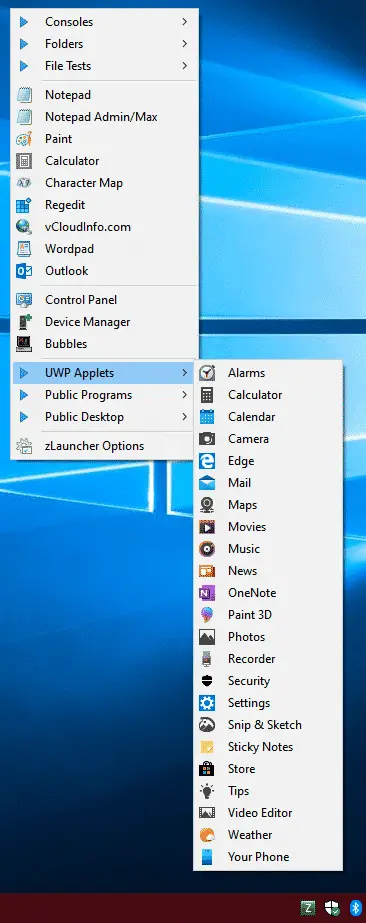Open vCloudInfo.com link entry
The image size is (366, 923).
click(103, 227)
